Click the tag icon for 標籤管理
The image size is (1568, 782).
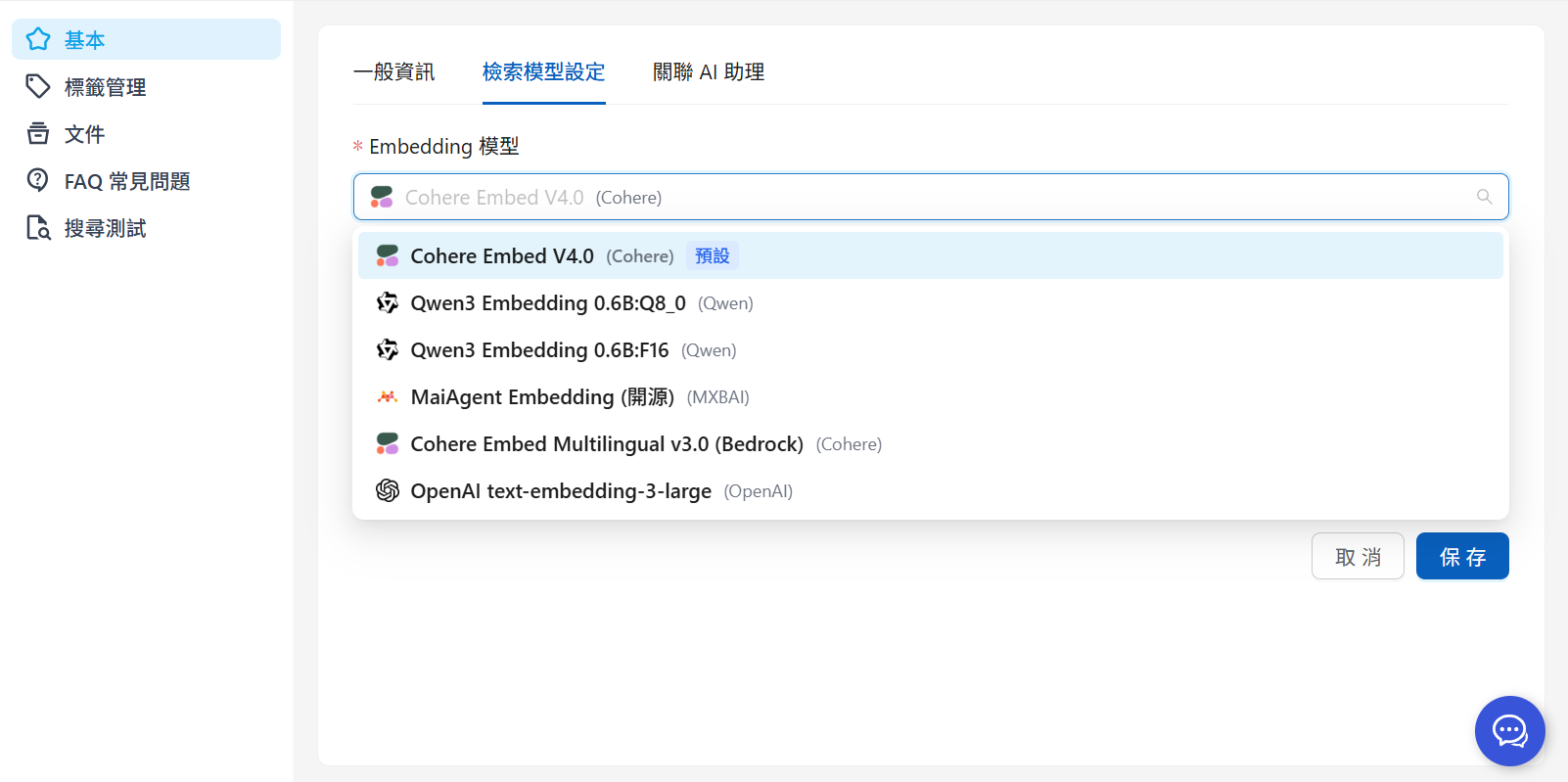coord(38,86)
